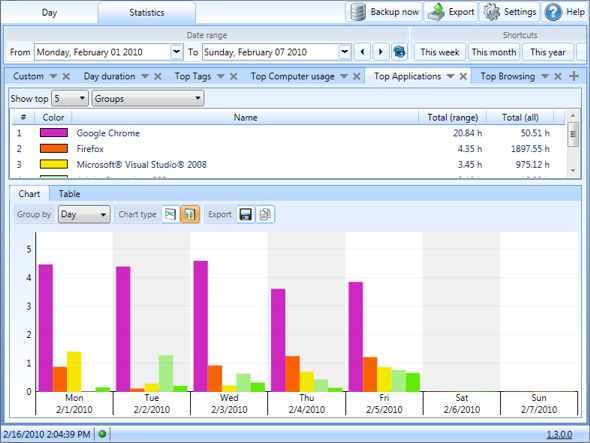Screen dimensions: 590x443
Task: Click Google Chrome magenta color swatch
Action: coord(54,133)
